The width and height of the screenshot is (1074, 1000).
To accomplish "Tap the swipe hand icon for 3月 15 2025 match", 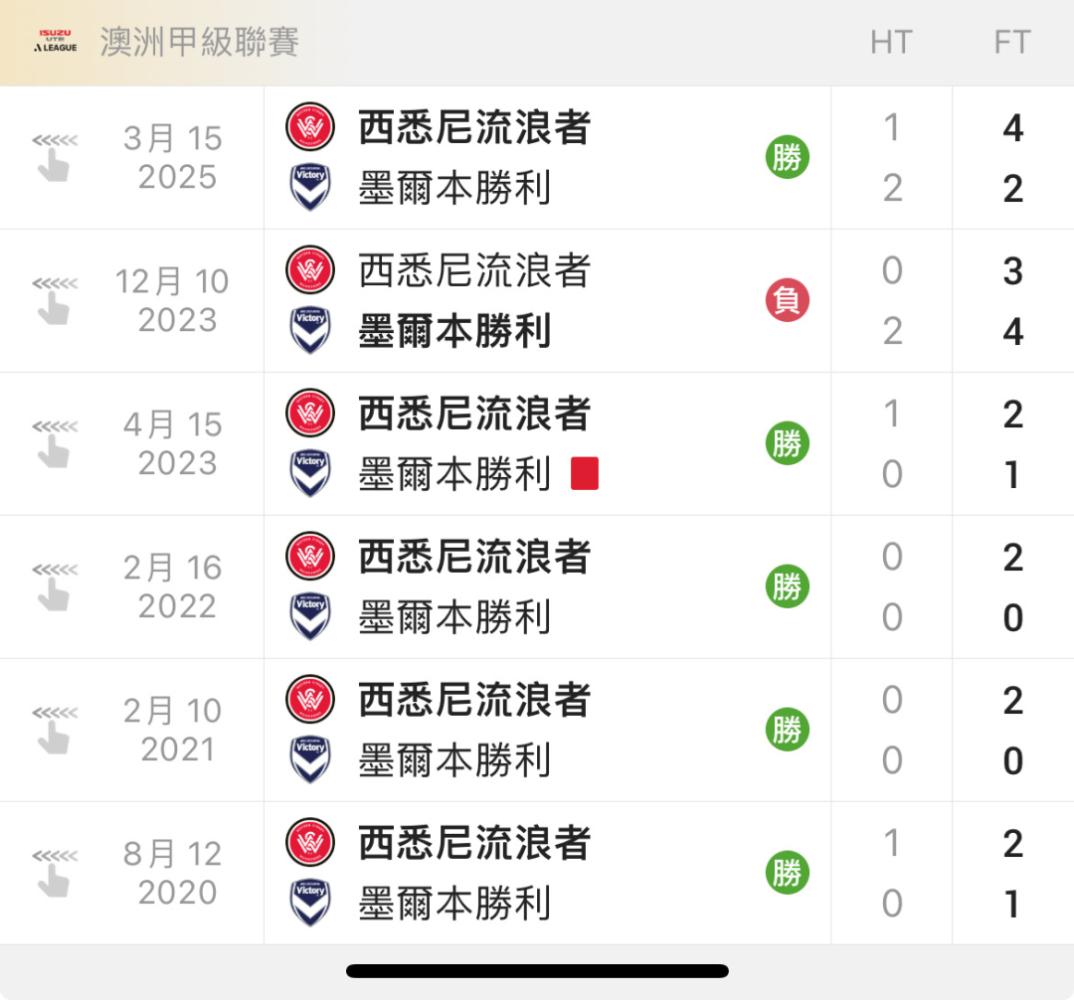I will [53, 157].
